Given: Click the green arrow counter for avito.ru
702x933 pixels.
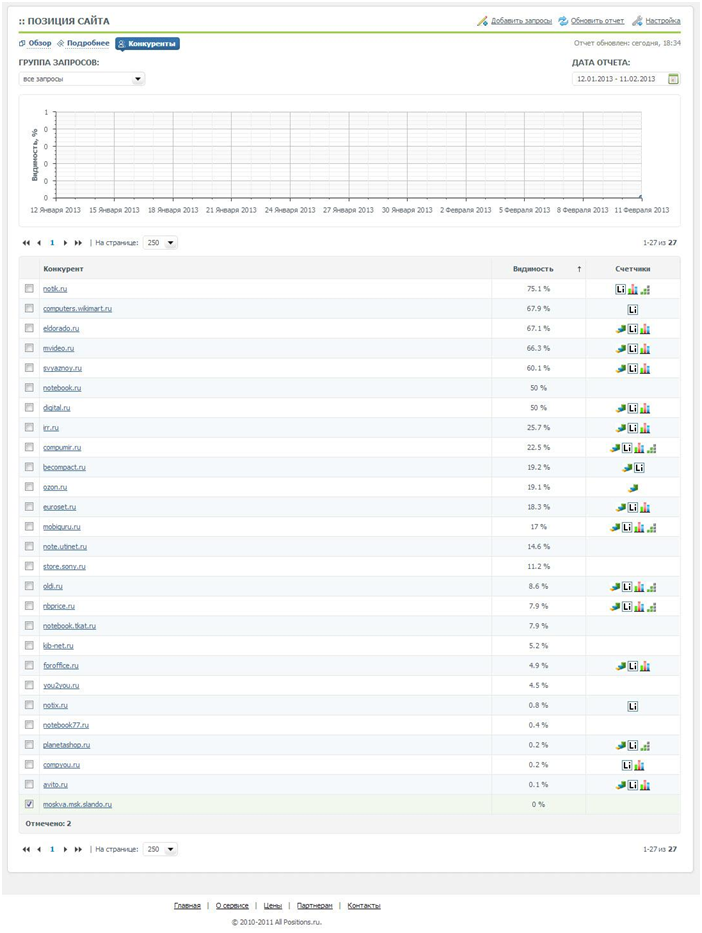Looking at the screenshot, I should pyautogui.click(x=620, y=785).
